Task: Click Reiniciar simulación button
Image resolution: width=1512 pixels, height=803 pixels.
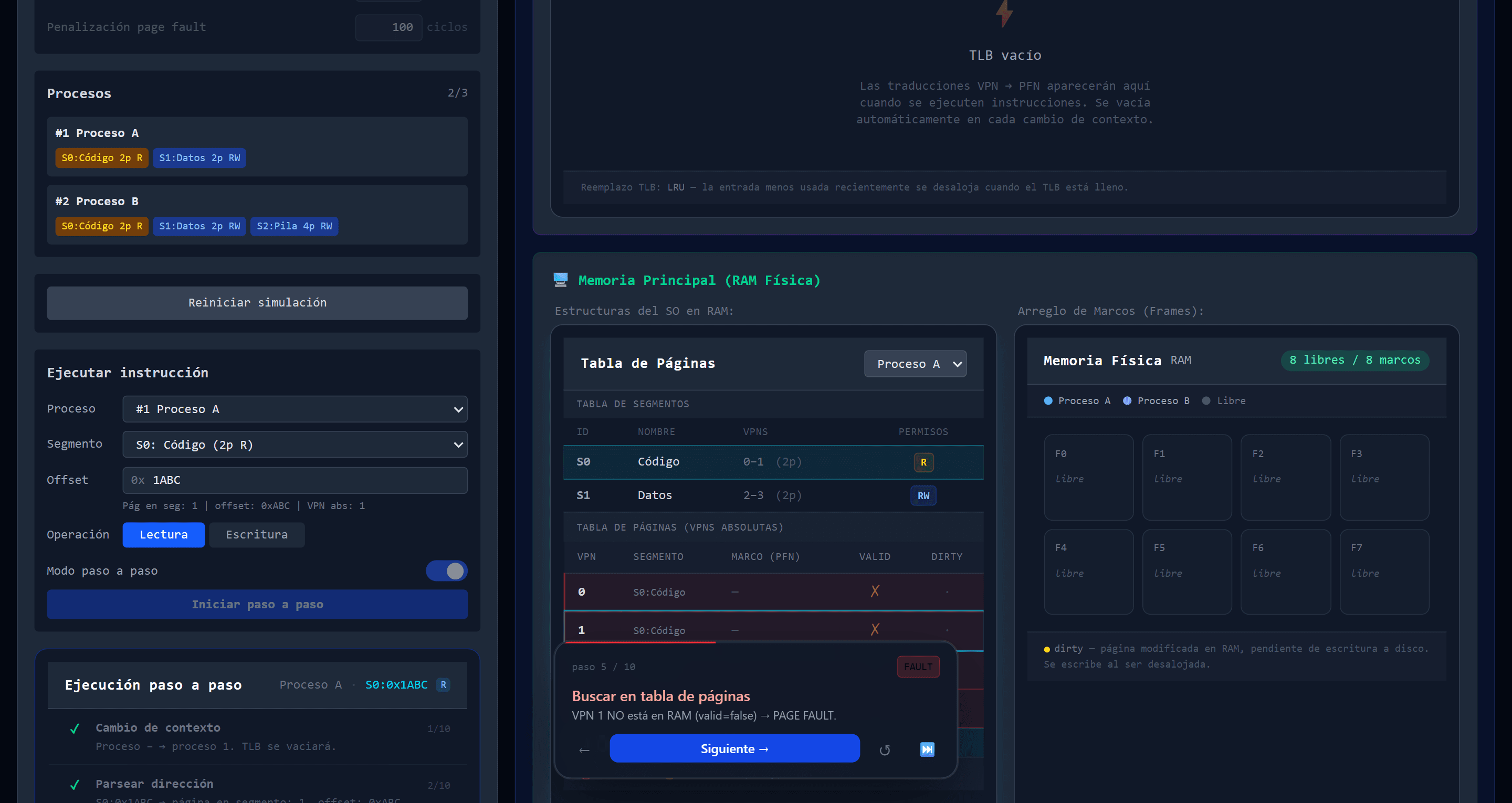Action: click(x=257, y=303)
